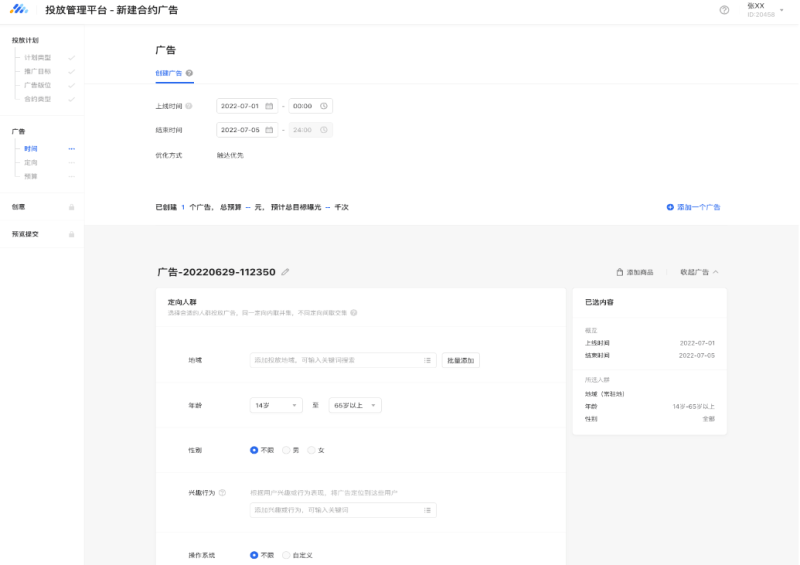Viewport: 800px width, 565px height.
Task: Click the help icon next to 上线时间
Action: (189, 106)
